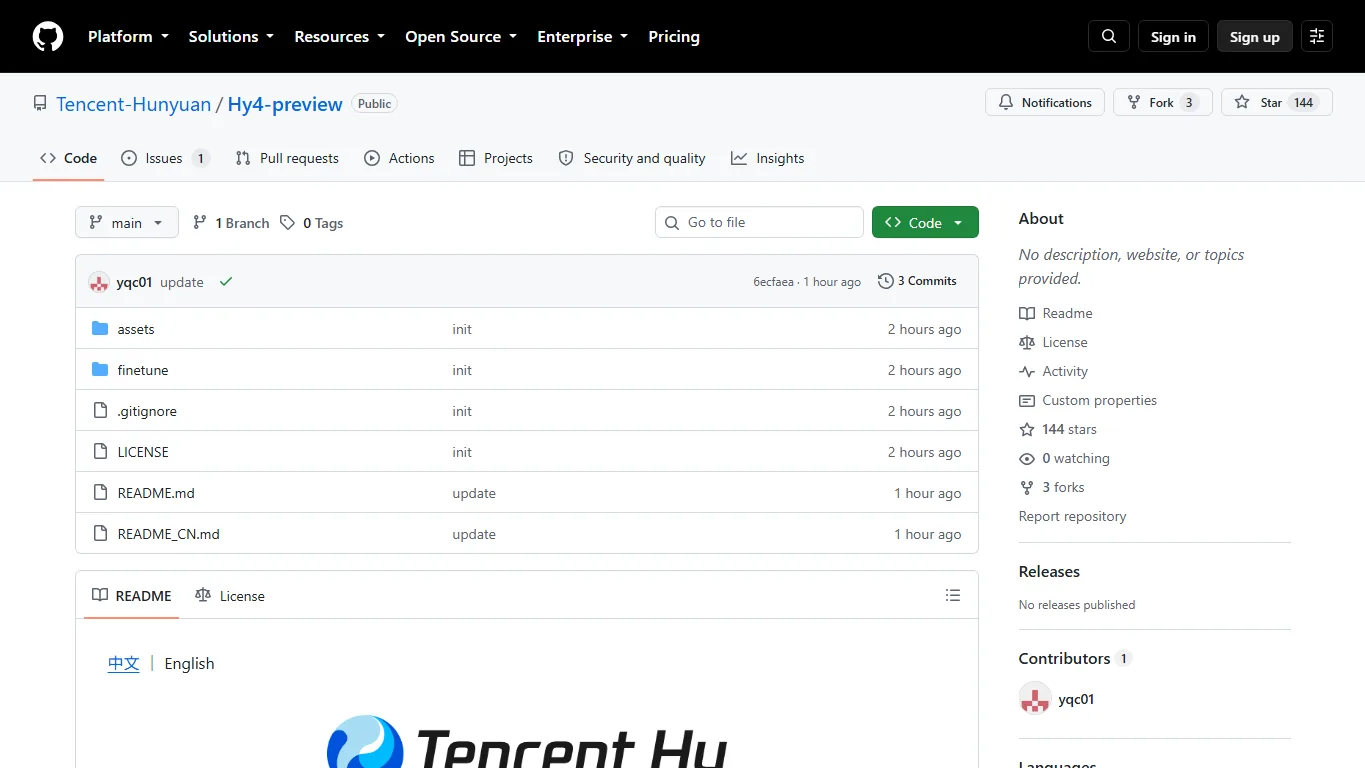The width and height of the screenshot is (1365, 768).
Task: Click the yqc01 author name in commit bar
Action: tap(134, 282)
